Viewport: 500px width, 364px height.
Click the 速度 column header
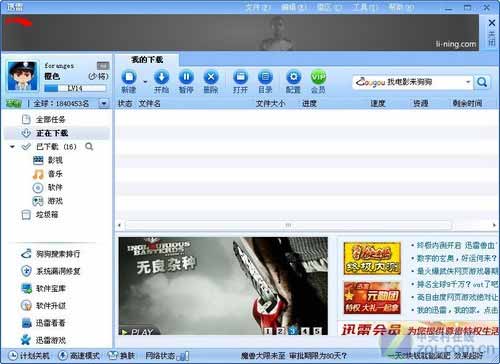click(x=378, y=104)
